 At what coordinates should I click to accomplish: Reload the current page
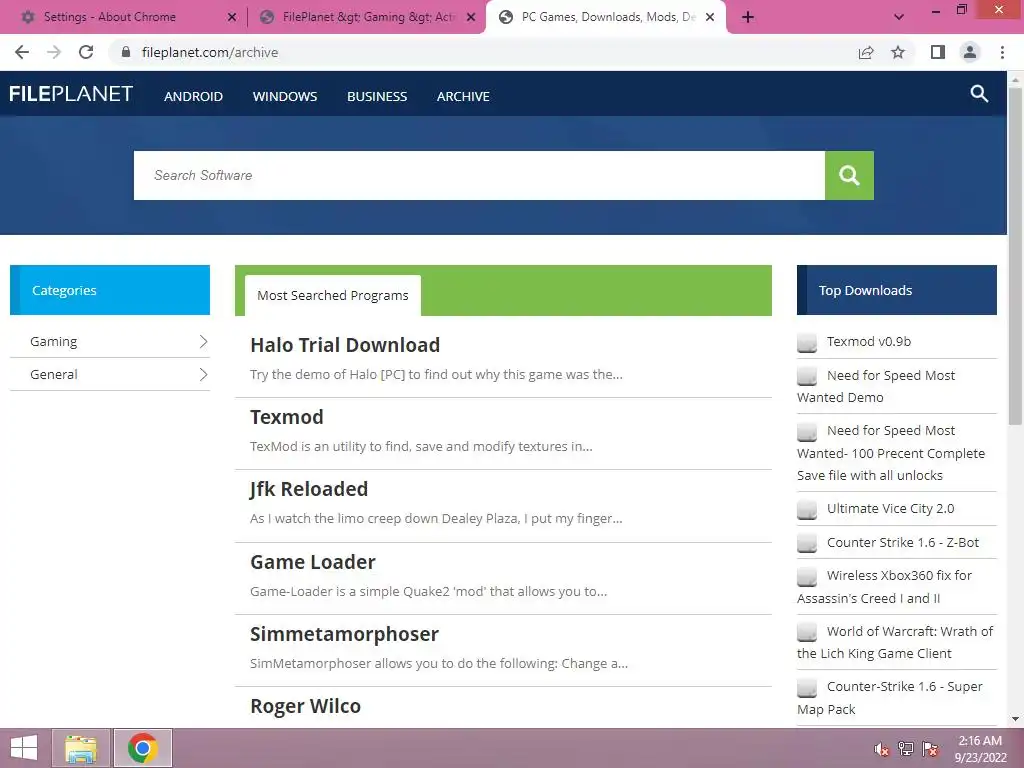click(x=86, y=52)
